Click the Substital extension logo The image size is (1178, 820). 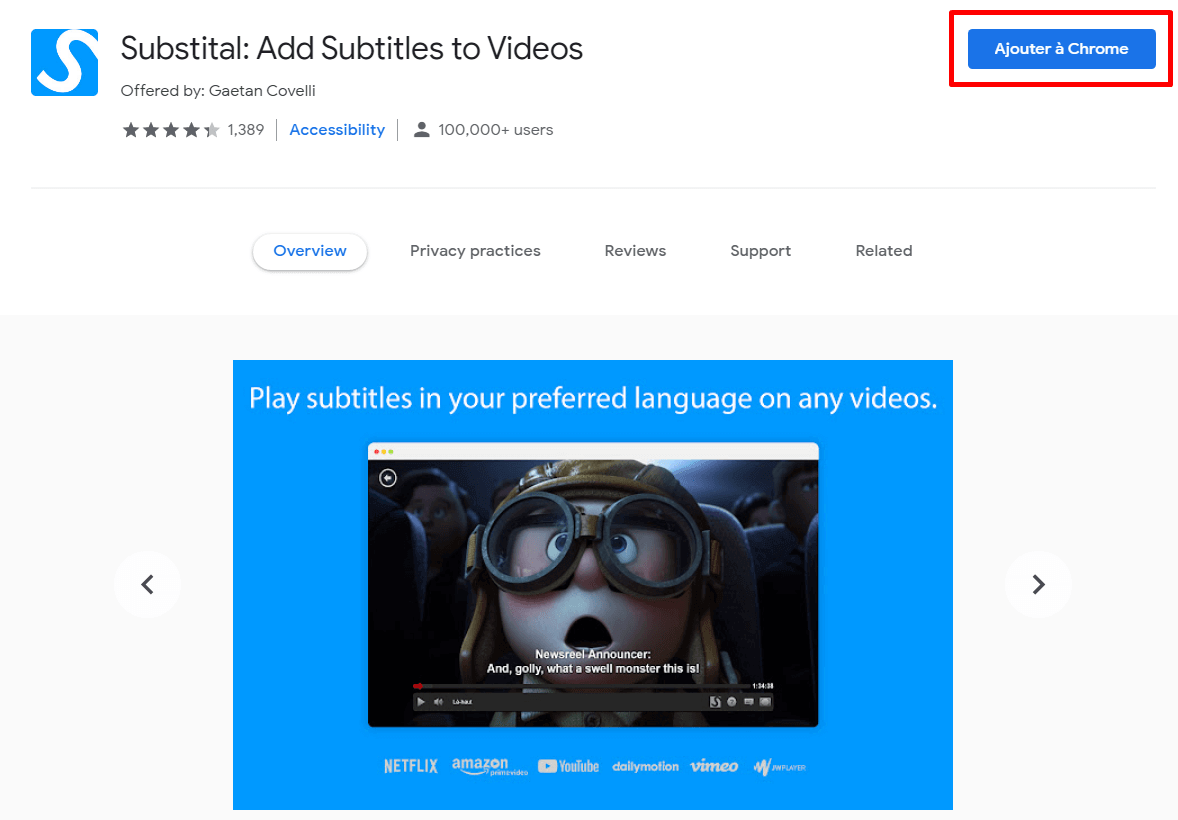click(65, 62)
